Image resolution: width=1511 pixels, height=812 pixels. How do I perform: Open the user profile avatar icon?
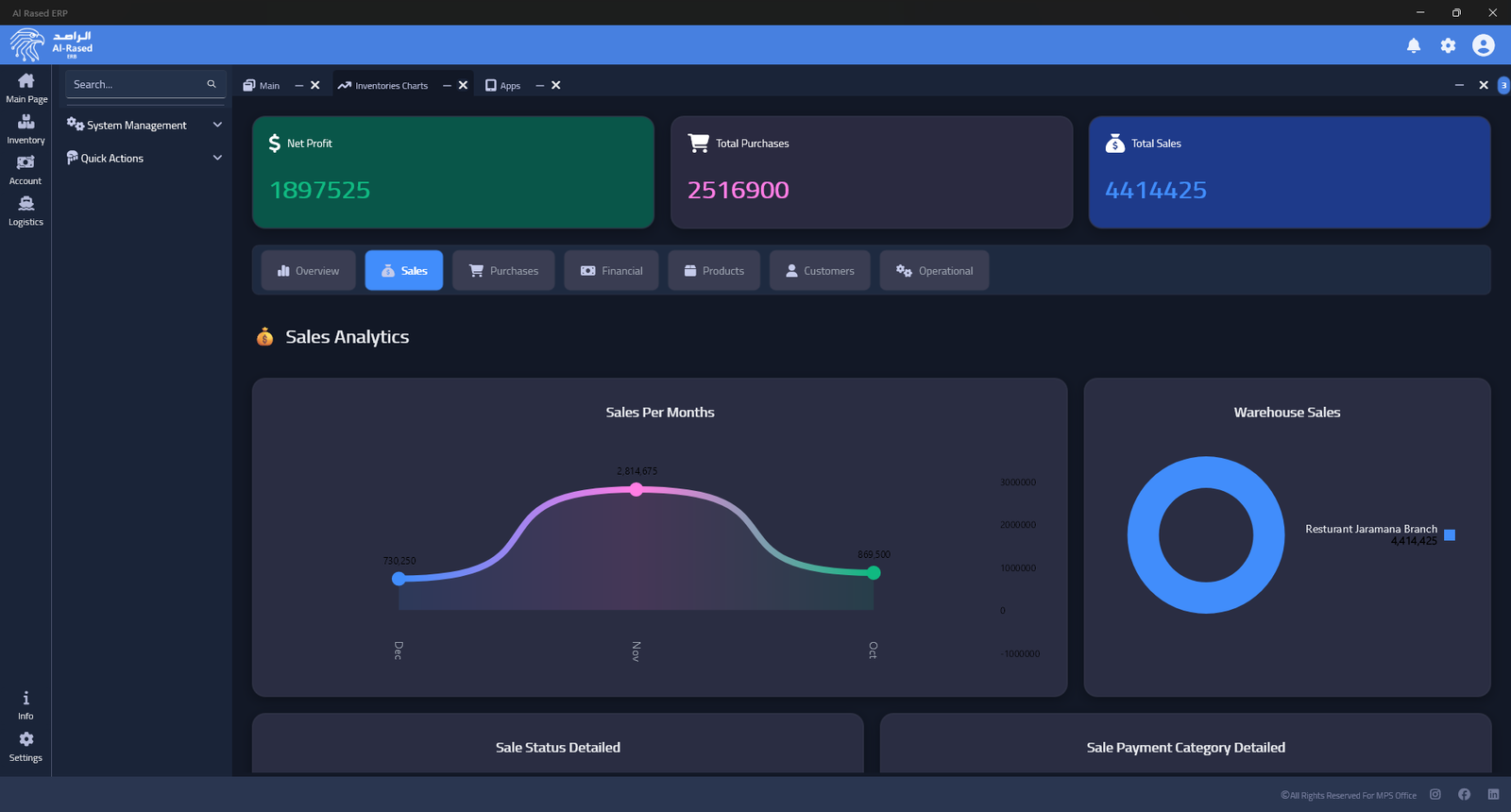coord(1484,45)
